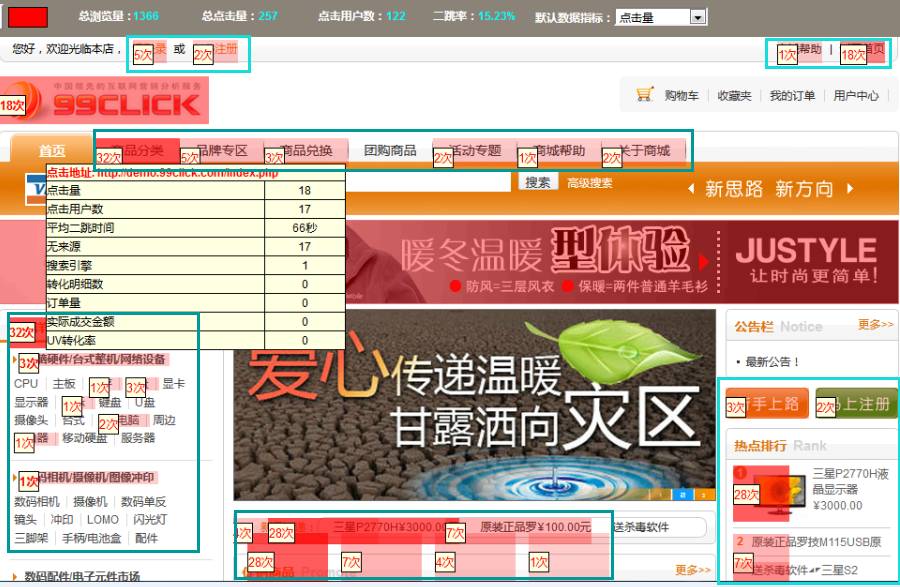Click 更多>> beside the promotion section
900x587 pixels.
click(x=693, y=570)
